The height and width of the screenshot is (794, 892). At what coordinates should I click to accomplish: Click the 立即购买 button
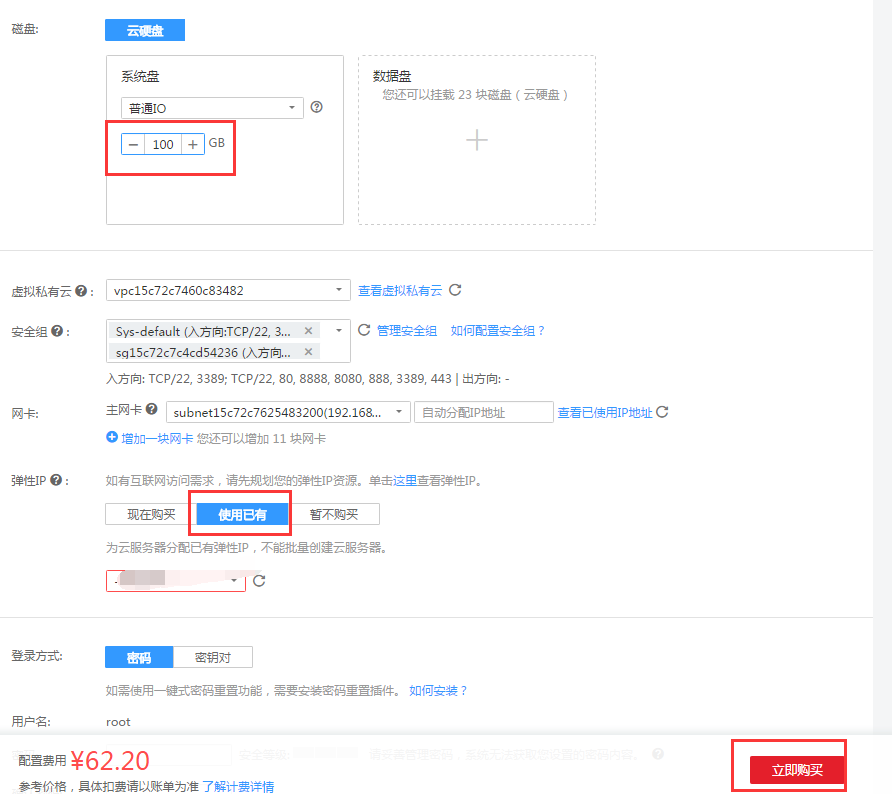[x=797, y=770]
